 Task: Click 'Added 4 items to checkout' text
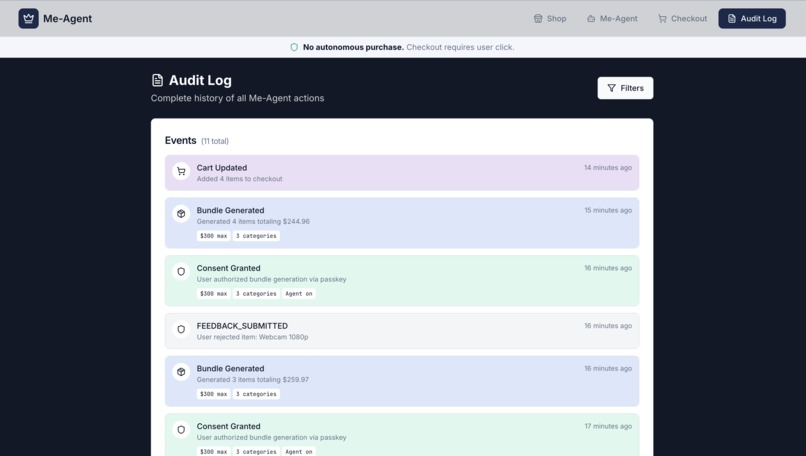240,179
